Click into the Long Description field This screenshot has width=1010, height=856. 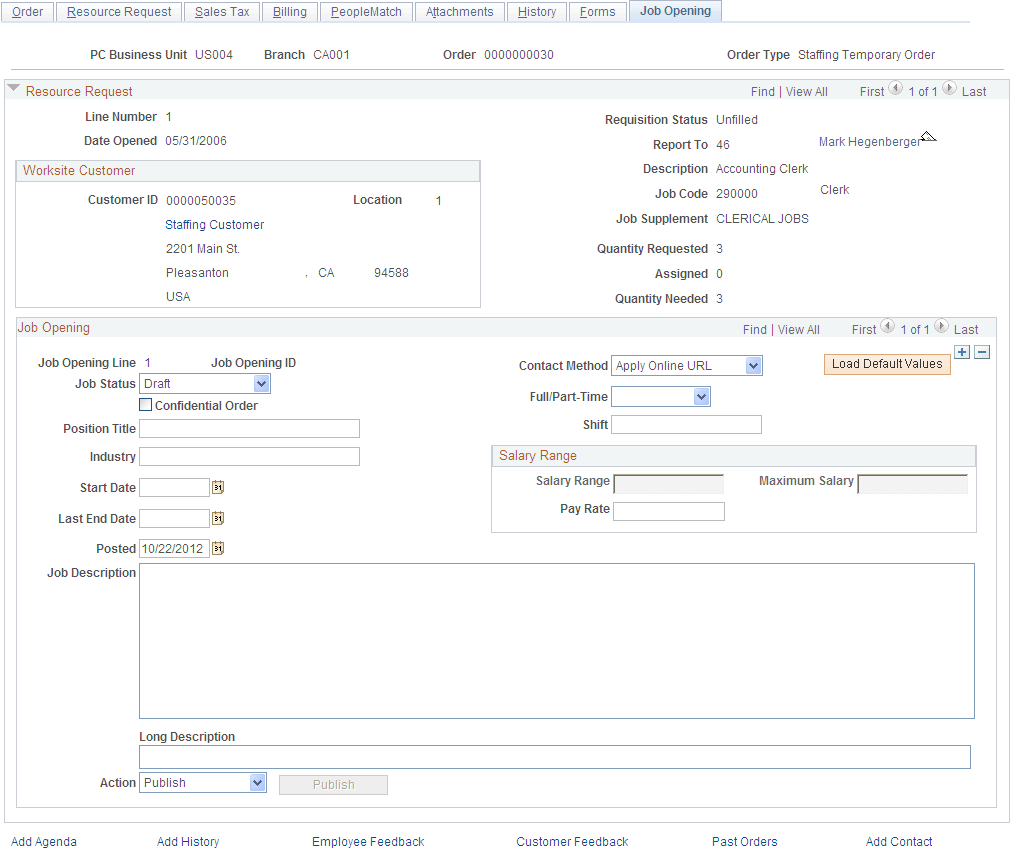coord(555,757)
